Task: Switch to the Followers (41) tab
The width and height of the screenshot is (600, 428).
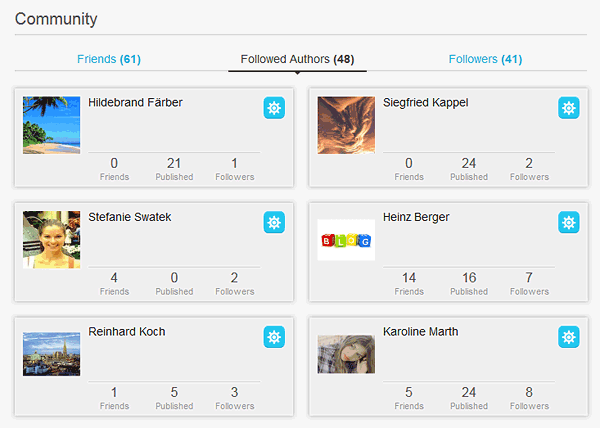Action: 485,59
